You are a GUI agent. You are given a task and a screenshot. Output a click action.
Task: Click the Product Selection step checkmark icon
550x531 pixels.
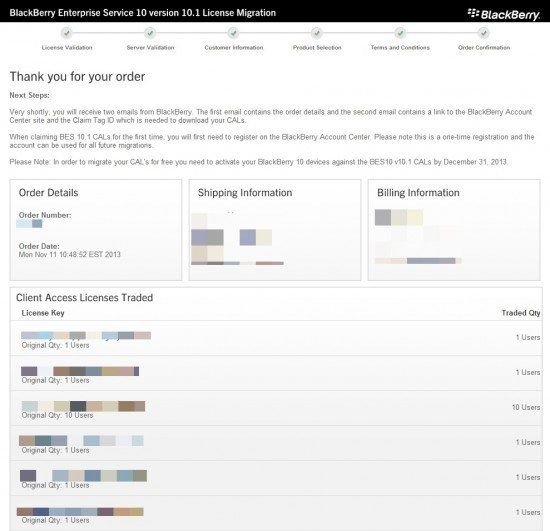tap(317, 33)
